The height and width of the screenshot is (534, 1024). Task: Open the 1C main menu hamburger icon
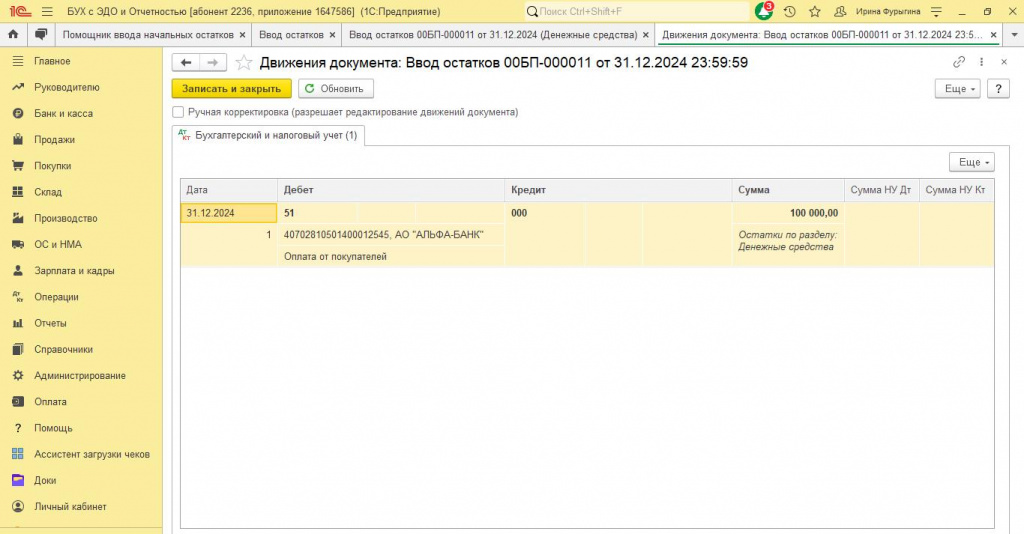point(47,11)
